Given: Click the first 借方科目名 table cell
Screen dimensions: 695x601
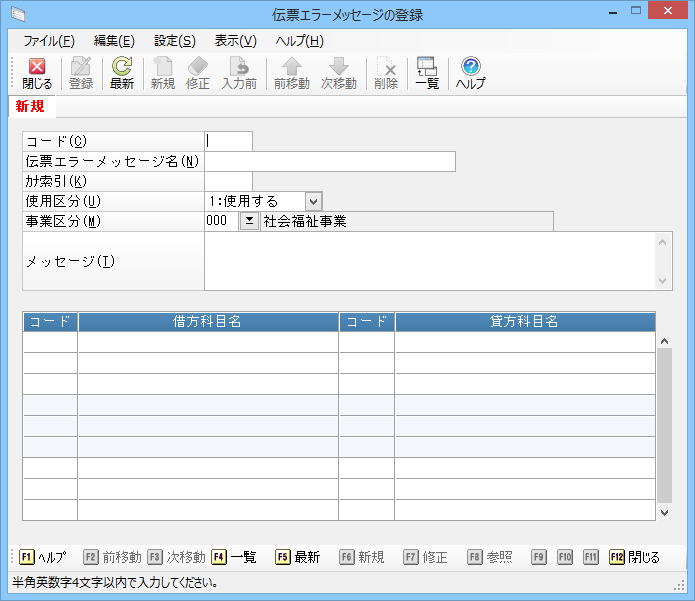Looking at the screenshot, I should click(x=208, y=342).
